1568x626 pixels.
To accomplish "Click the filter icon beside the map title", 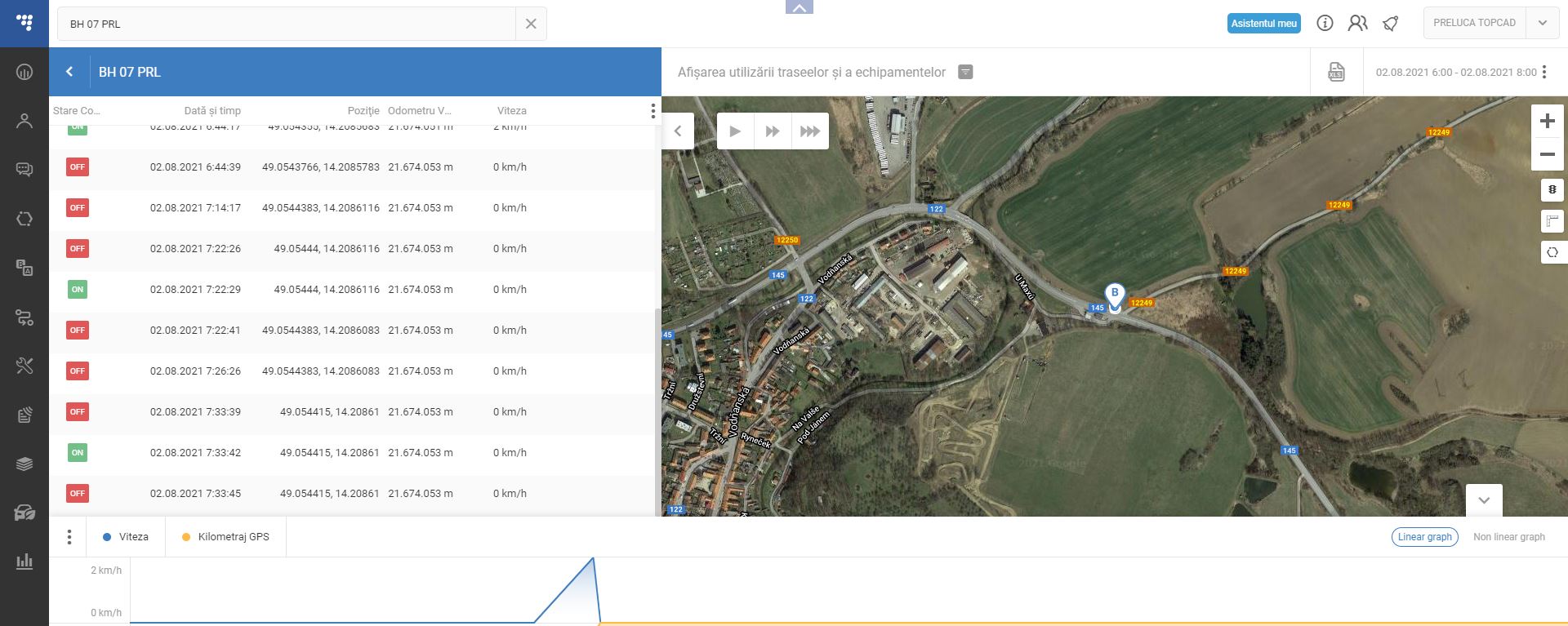I will 965,72.
